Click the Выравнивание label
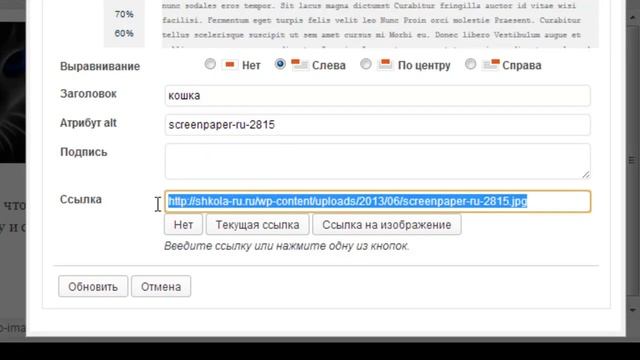This screenshot has width=640, height=360. pos(100,66)
